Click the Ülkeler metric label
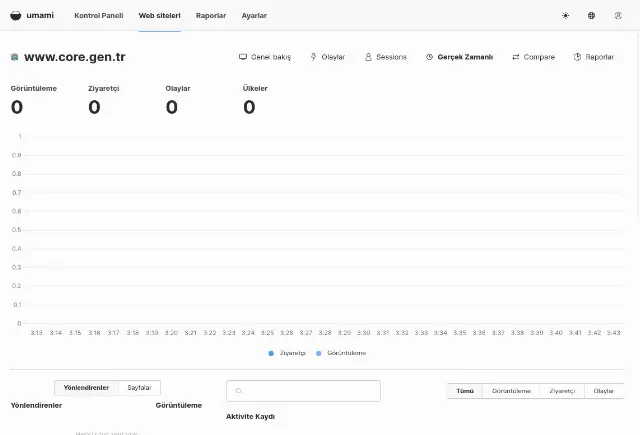 255,89
